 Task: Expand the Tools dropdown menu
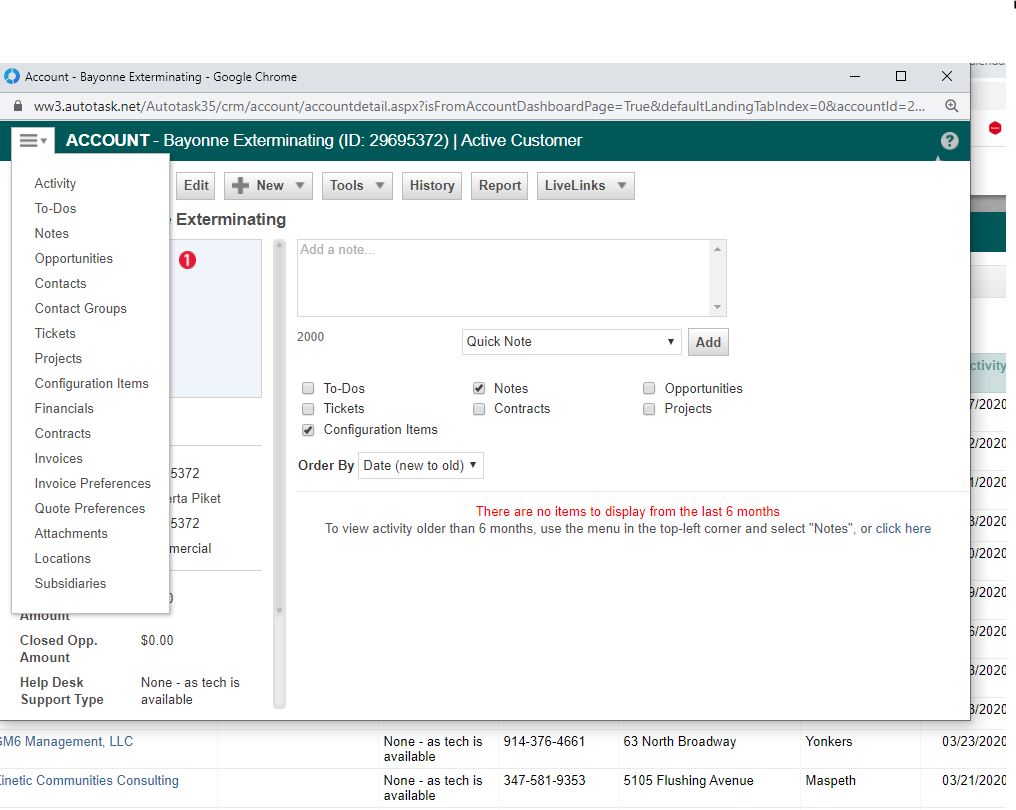pos(357,186)
